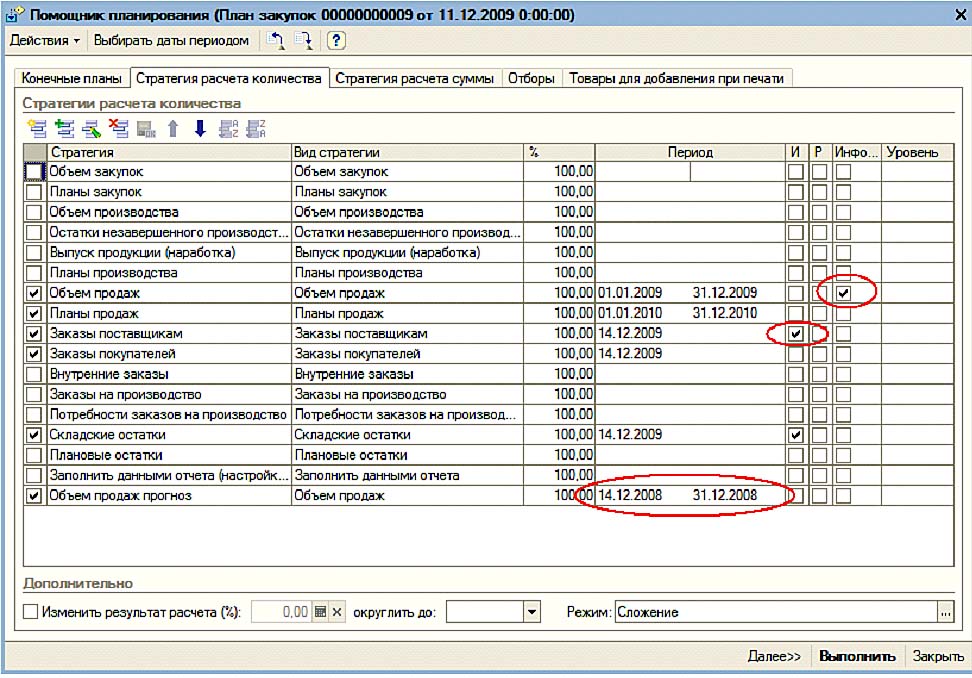
Task: Switch to Конечные планы tab
Action: 71,78
